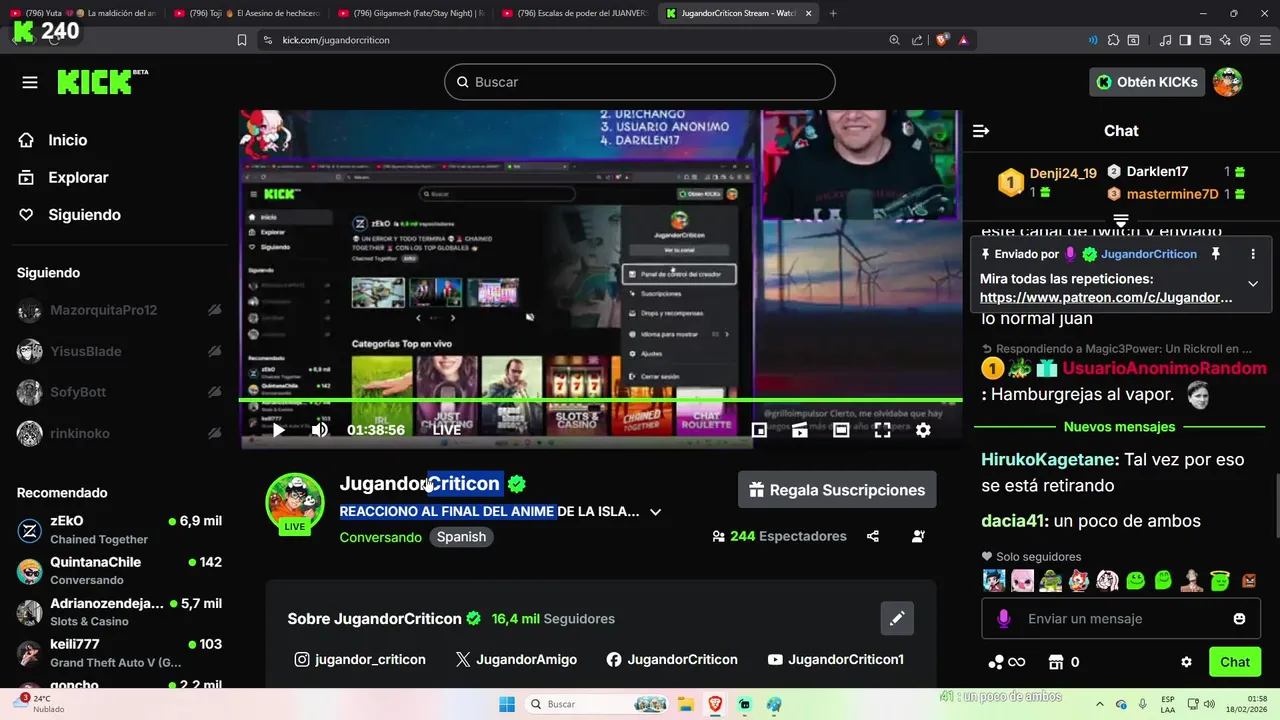Click username UsuarioAnonimoRandom in chat
The image size is (1280, 720).
coord(1164,368)
